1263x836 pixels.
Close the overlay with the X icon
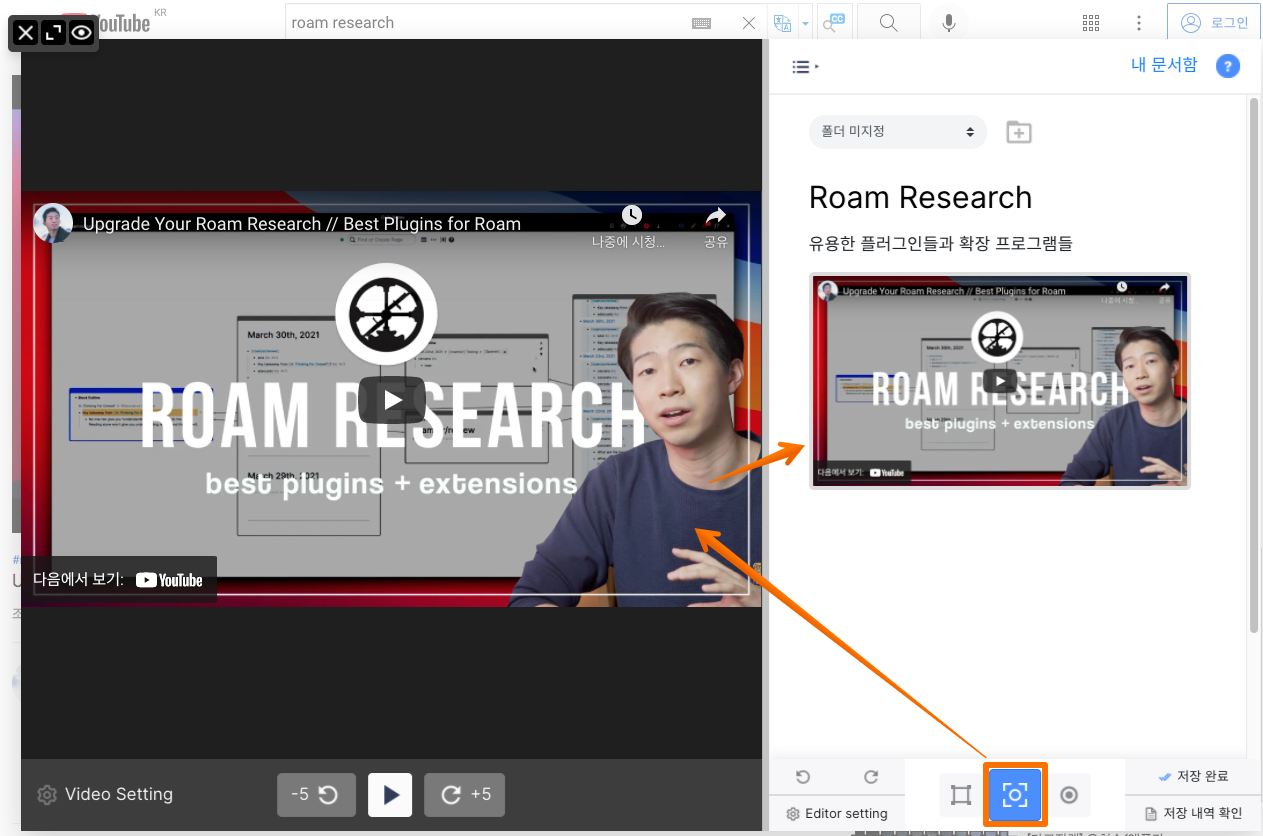pyautogui.click(x=26, y=34)
